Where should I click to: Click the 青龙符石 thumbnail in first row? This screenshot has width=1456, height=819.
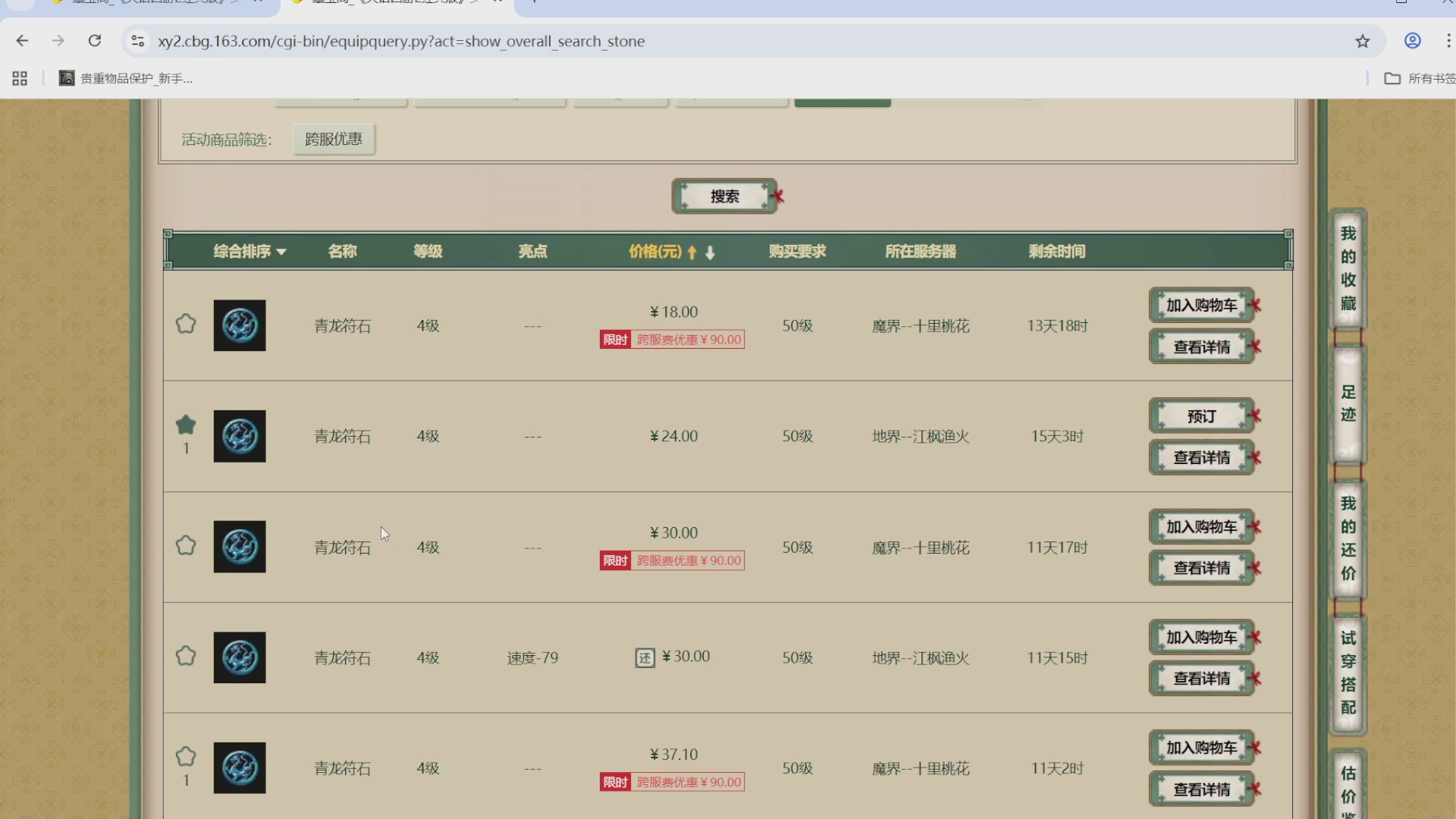pos(240,325)
